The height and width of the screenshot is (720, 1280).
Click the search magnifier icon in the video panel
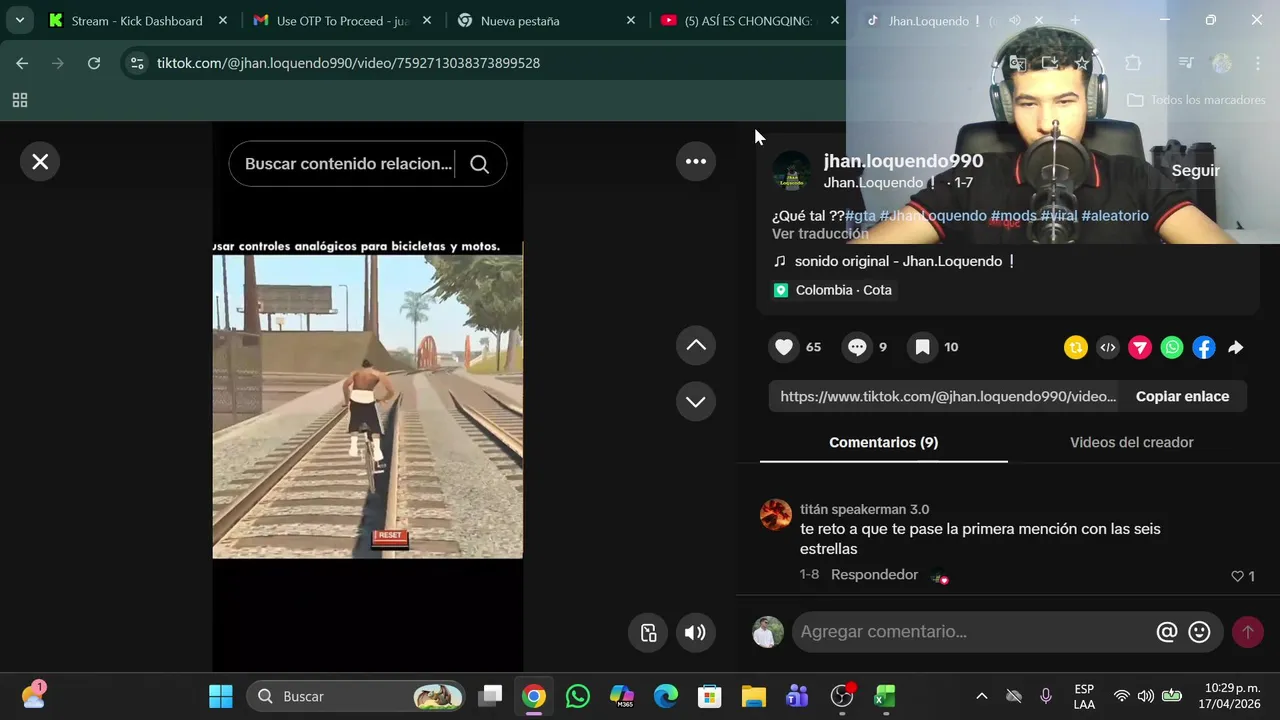coord(480,164)
